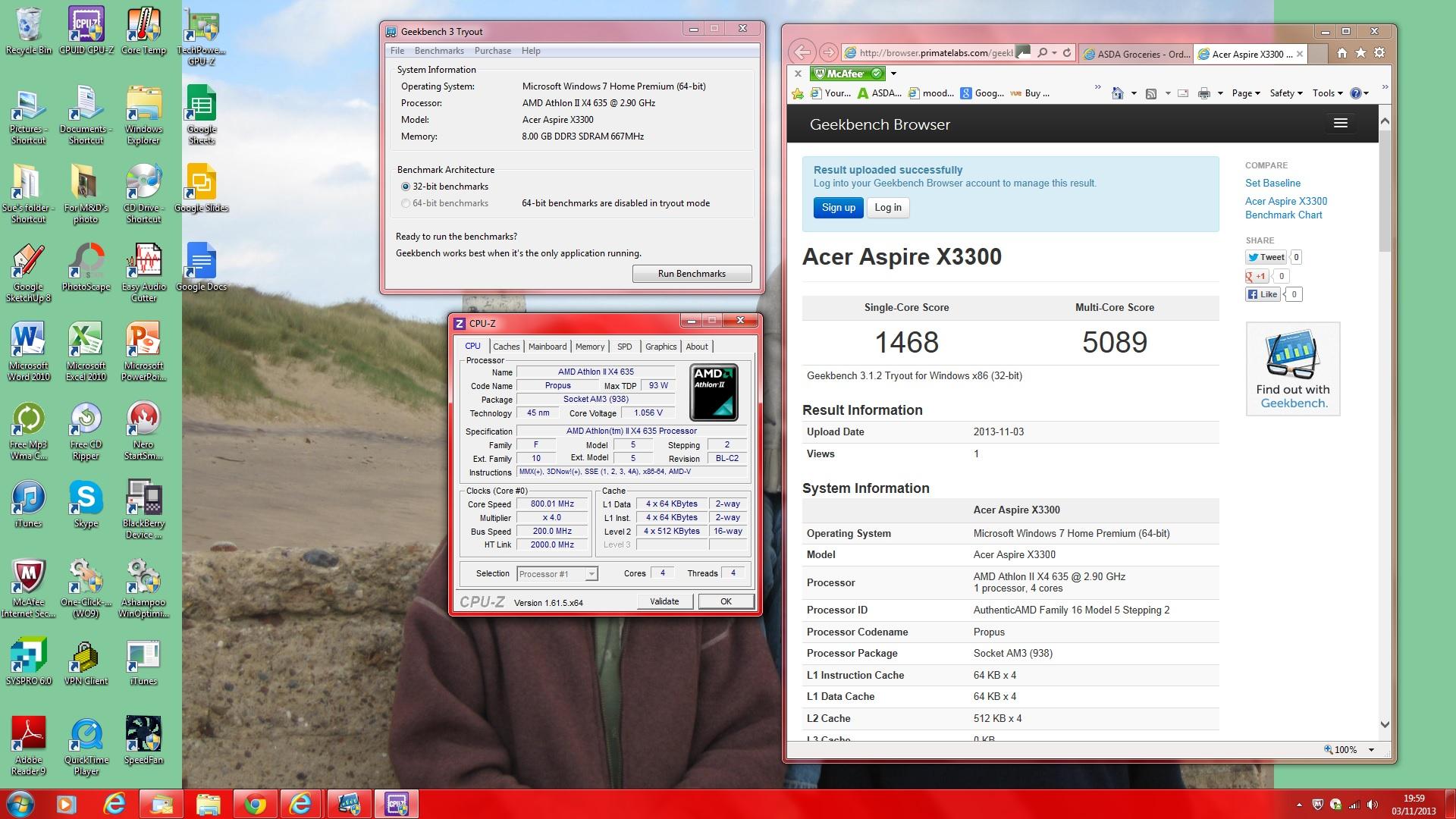1456x819 pixels.
Task: Open the PhotoScape desktop icon
Action: (86, 267)
